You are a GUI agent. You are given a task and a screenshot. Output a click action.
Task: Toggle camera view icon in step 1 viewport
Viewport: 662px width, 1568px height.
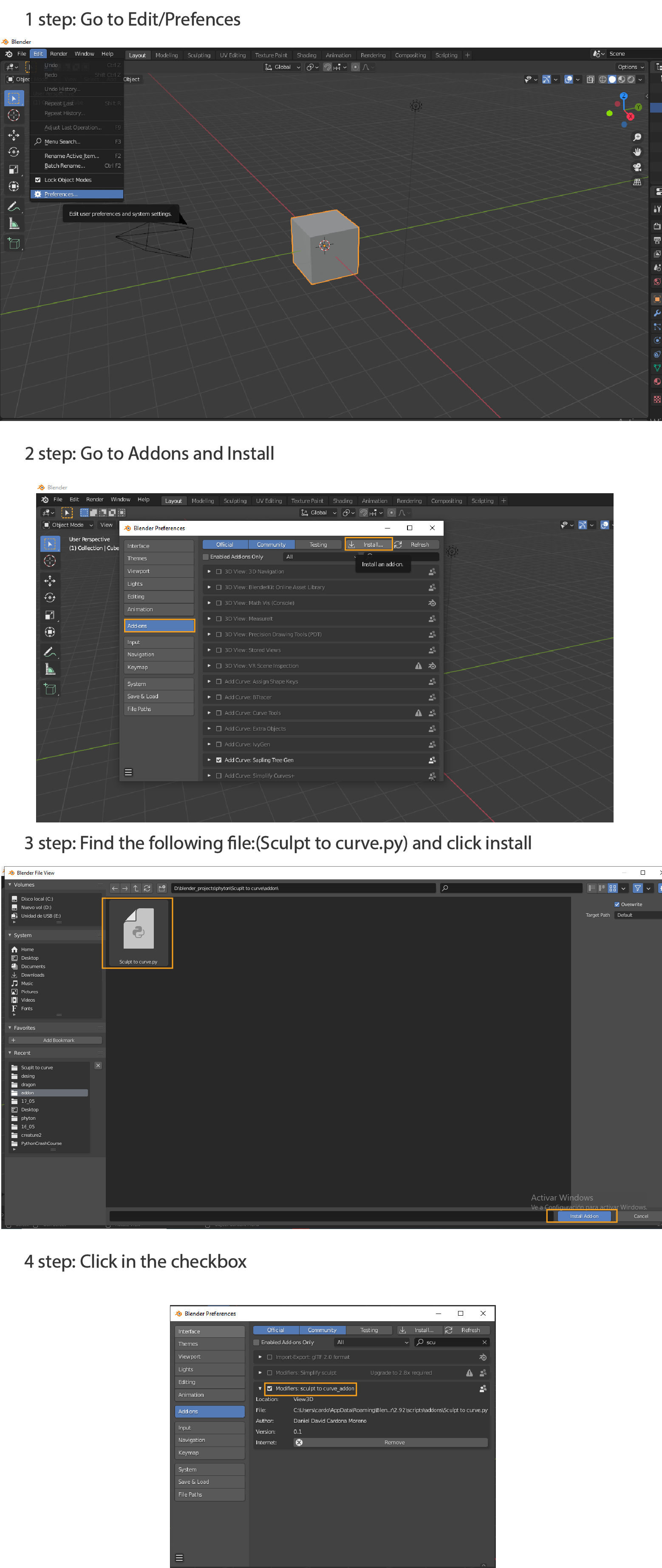tap(637, 167)
